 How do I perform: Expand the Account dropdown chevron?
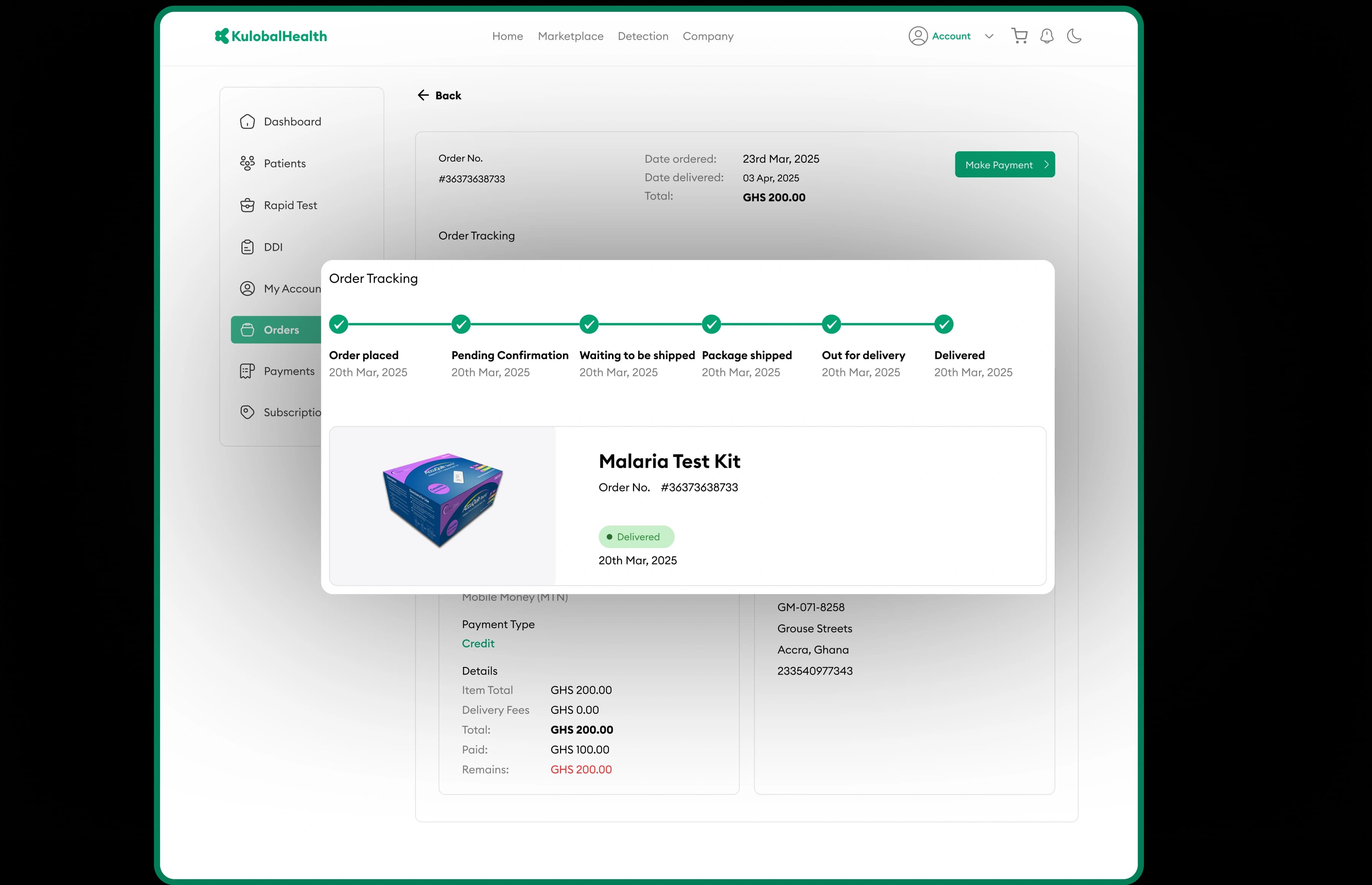[989, 36]
